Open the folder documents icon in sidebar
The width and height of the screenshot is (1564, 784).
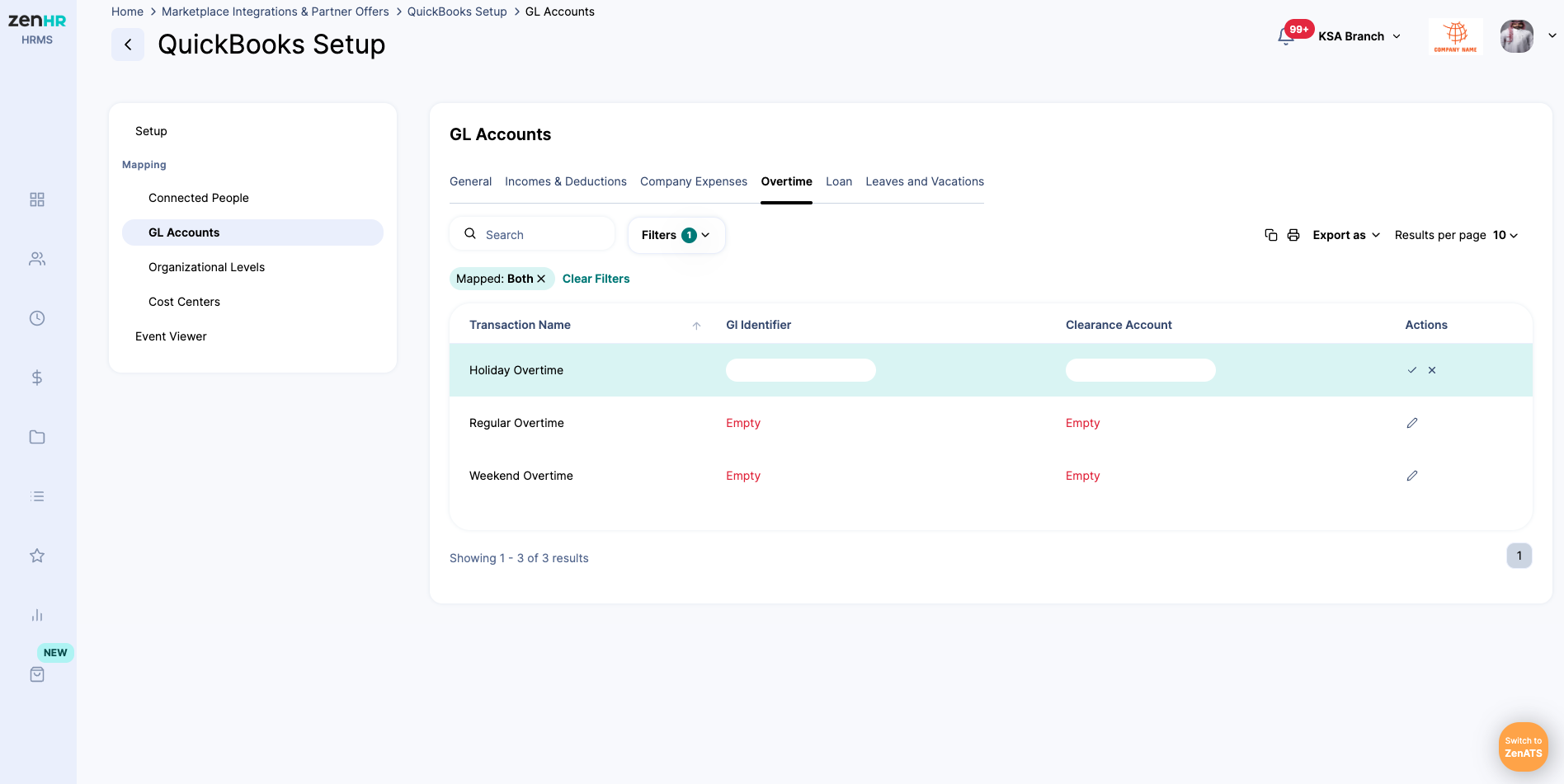37,437
